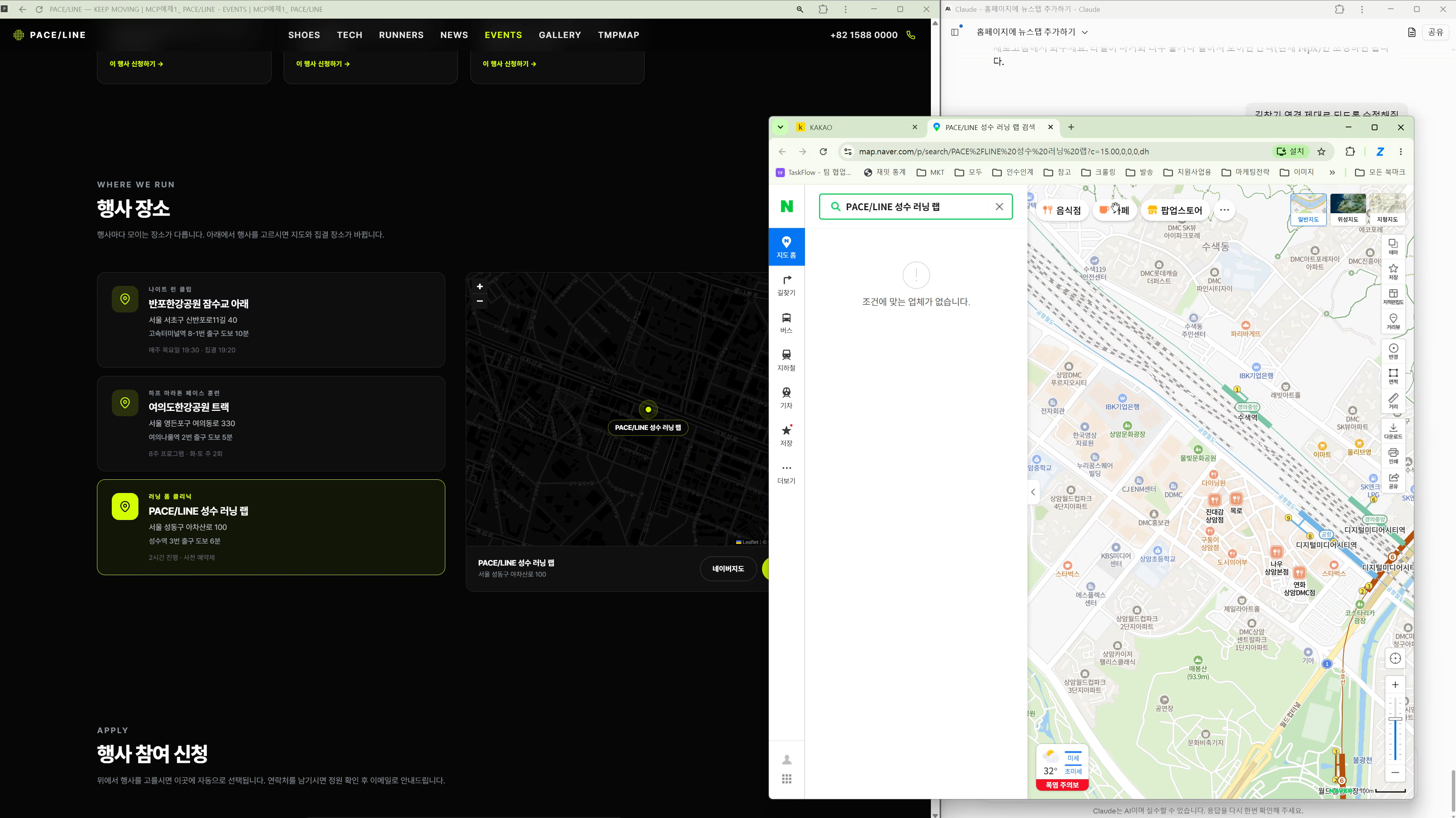
Task: Open 길찾기 directions in Naver Map sidebar
Action: (x=786, y=285)
